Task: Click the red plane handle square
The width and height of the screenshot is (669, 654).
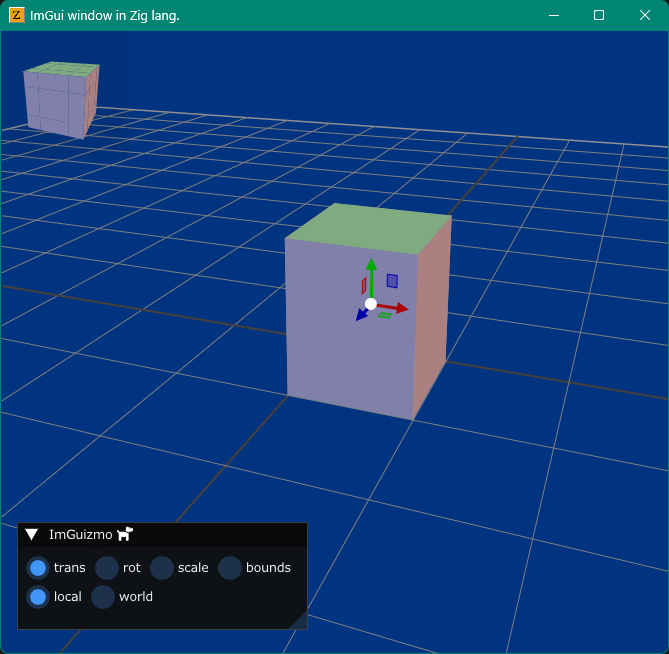Action: click(364, 285)
